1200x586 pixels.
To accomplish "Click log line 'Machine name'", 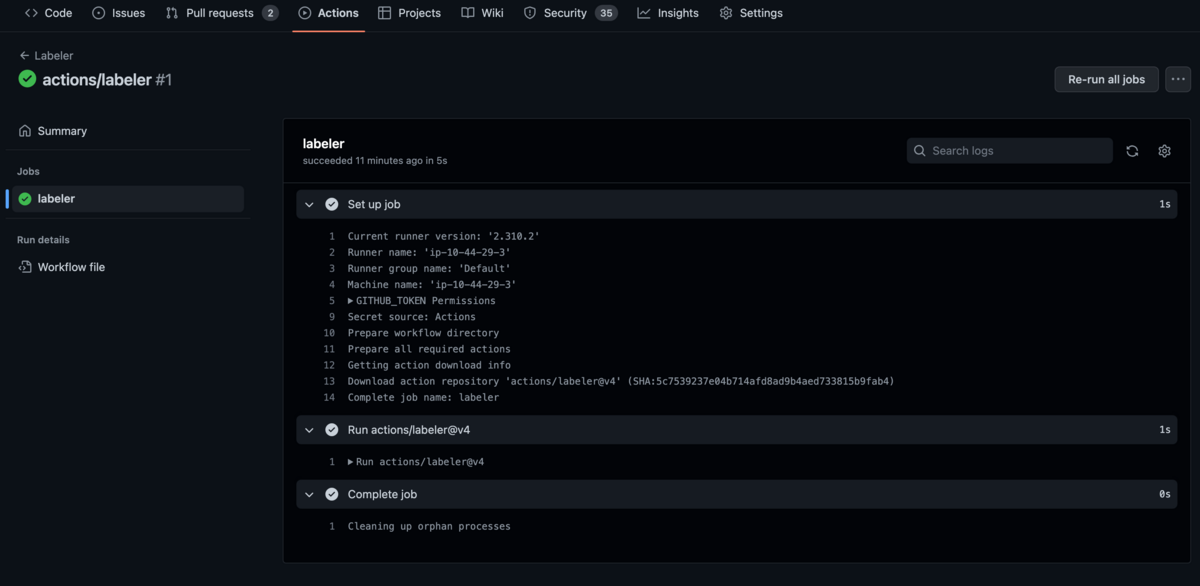I will tap(432, 285).
